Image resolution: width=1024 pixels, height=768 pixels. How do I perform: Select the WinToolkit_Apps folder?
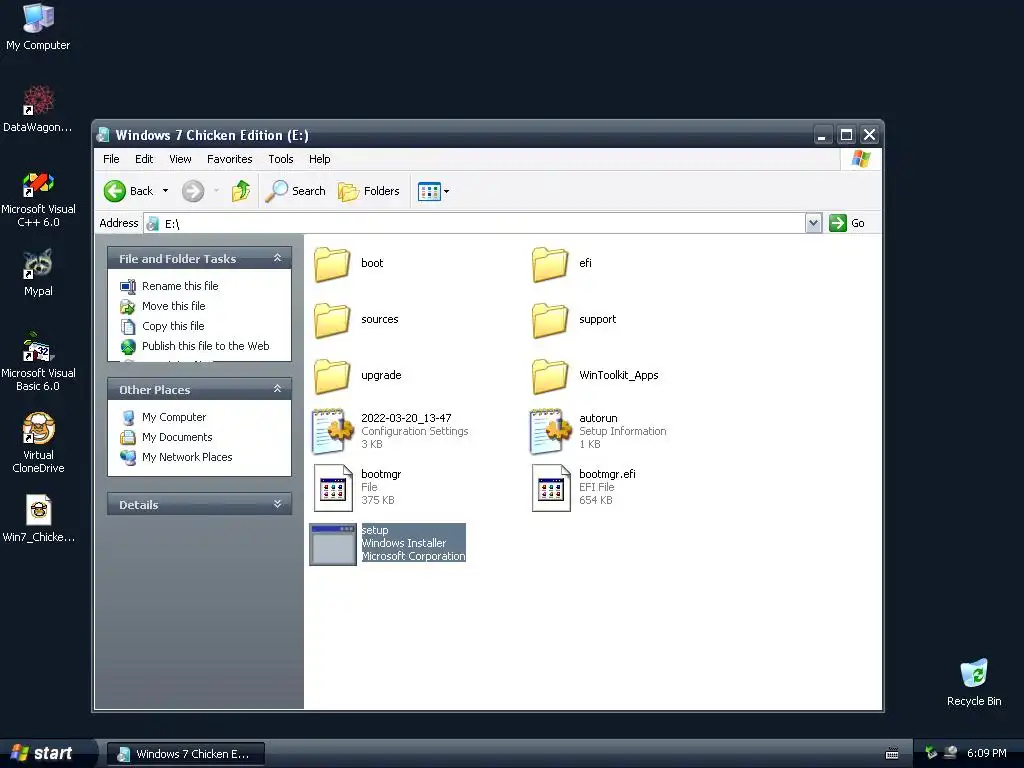click(595, 376)
